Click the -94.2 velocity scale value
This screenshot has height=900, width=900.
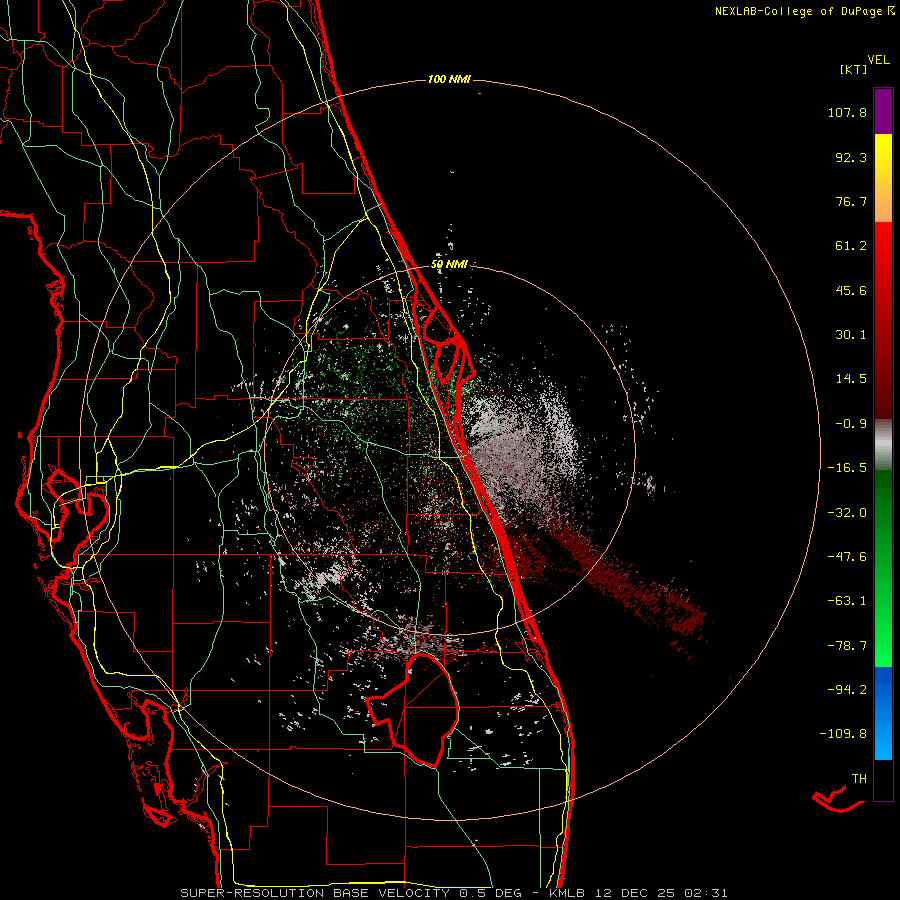click(x=847, y=689)
